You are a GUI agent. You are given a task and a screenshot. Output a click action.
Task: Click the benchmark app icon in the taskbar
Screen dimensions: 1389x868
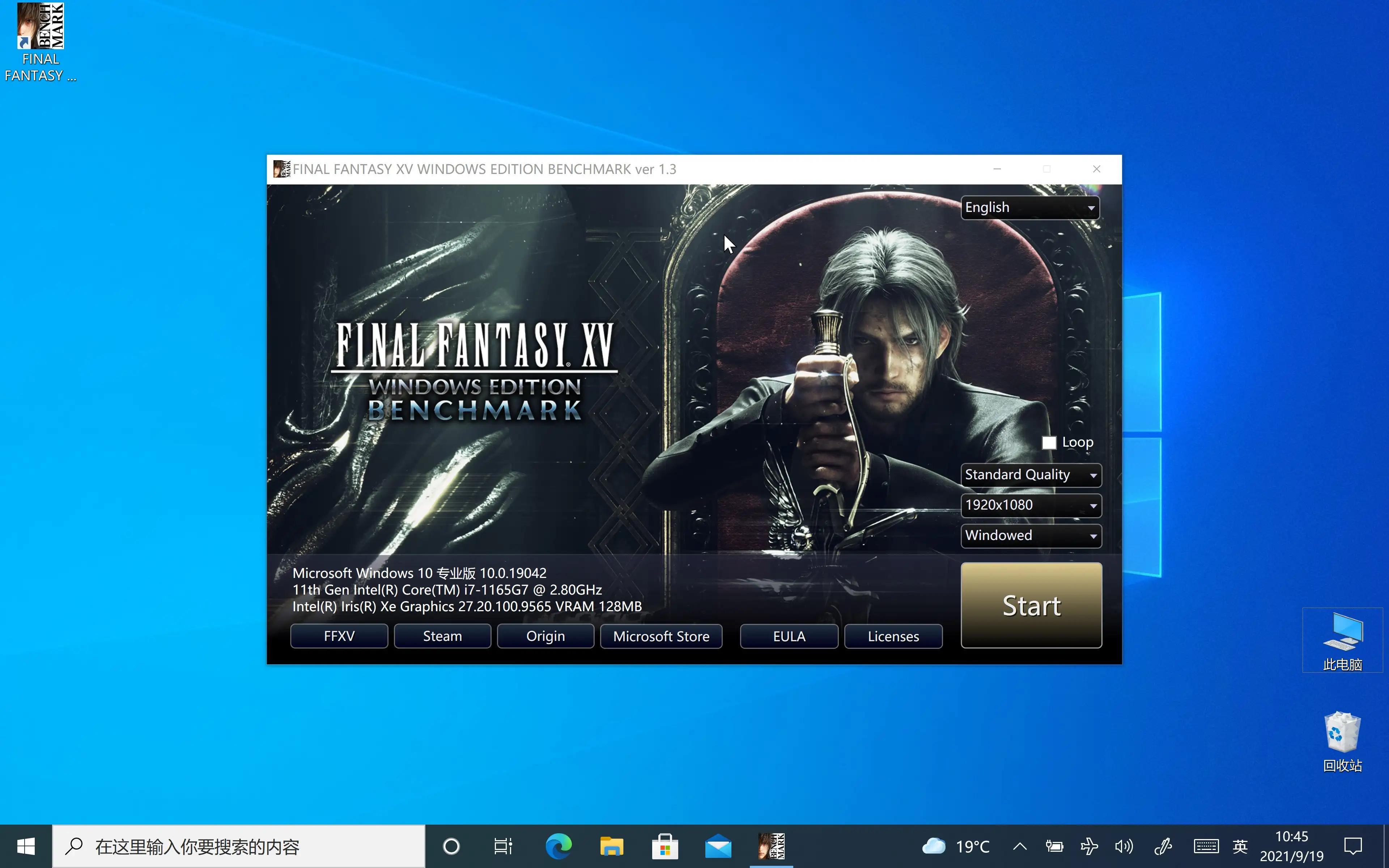pyautogui.click(x=772, y=846)
